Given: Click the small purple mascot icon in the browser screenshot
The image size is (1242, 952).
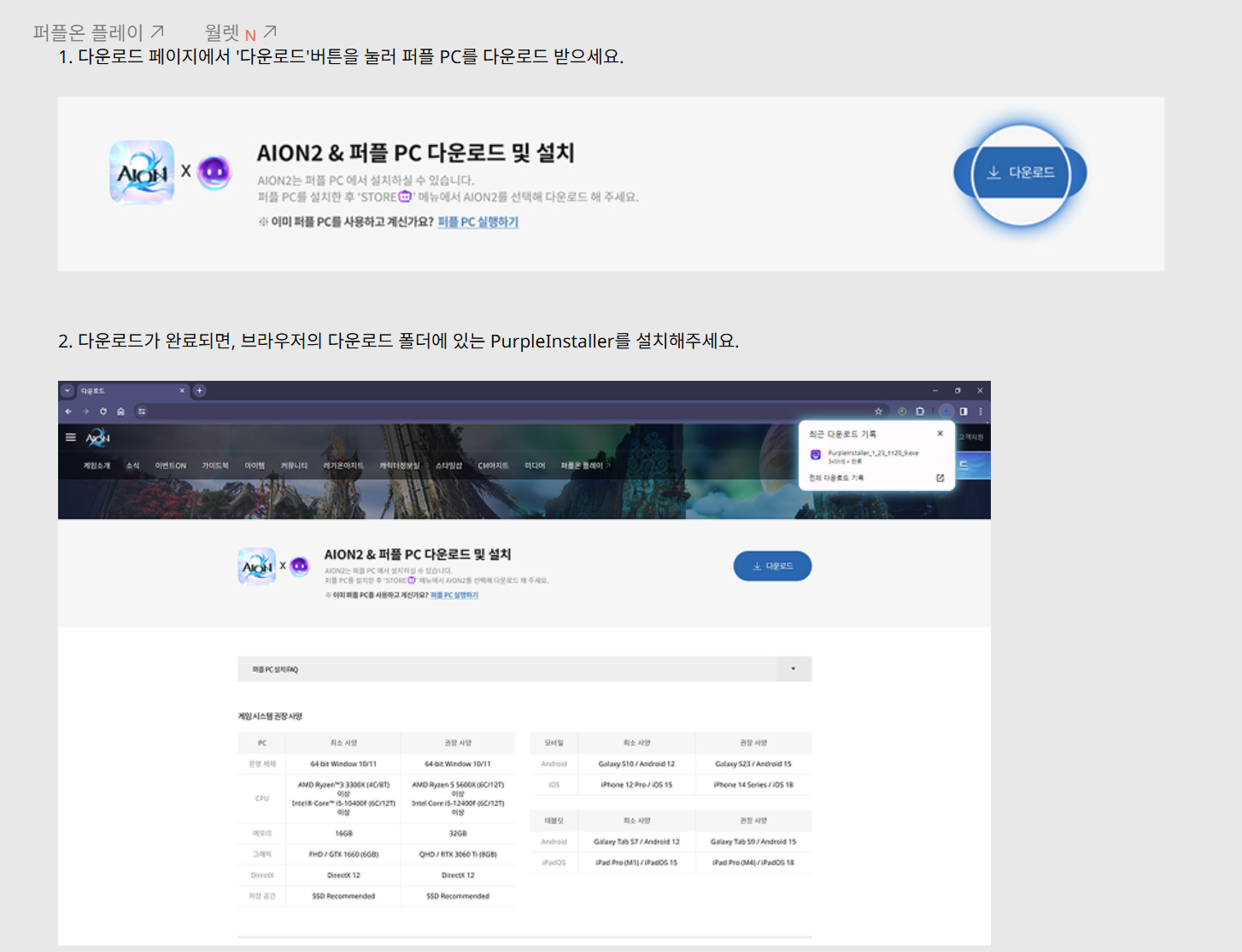Looking at the screenshot, I should pyautogui.click(x=299, y=566).
